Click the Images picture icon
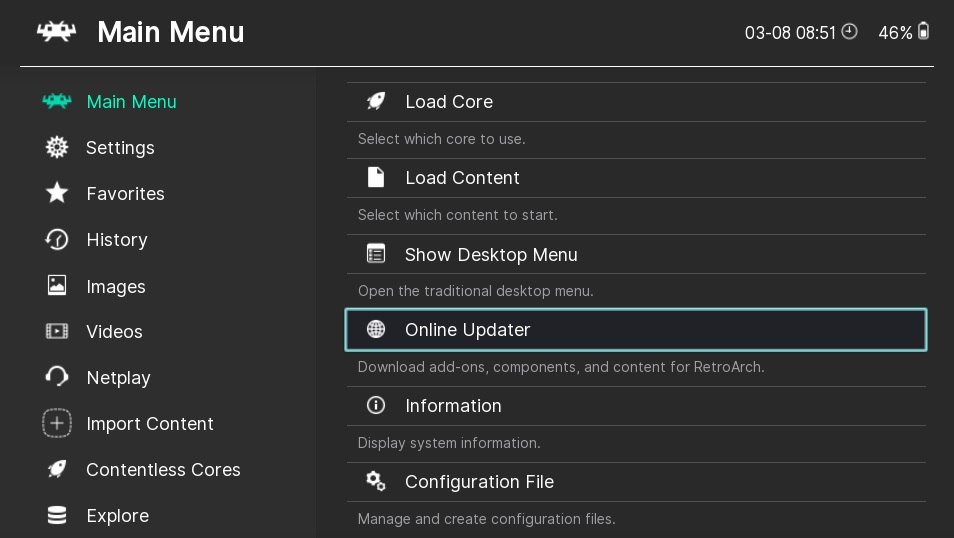The image size is (954, 538). click(57, 285)
